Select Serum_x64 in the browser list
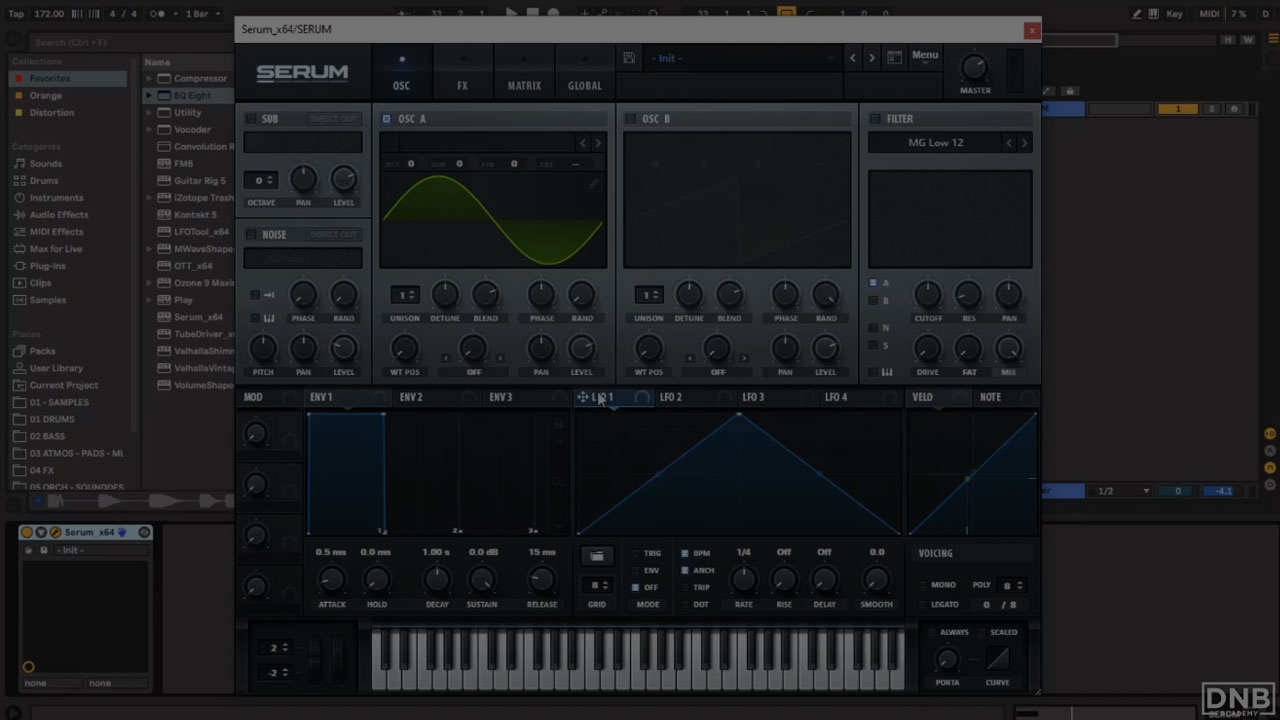 pyautogui.click(x=191, y=317)
